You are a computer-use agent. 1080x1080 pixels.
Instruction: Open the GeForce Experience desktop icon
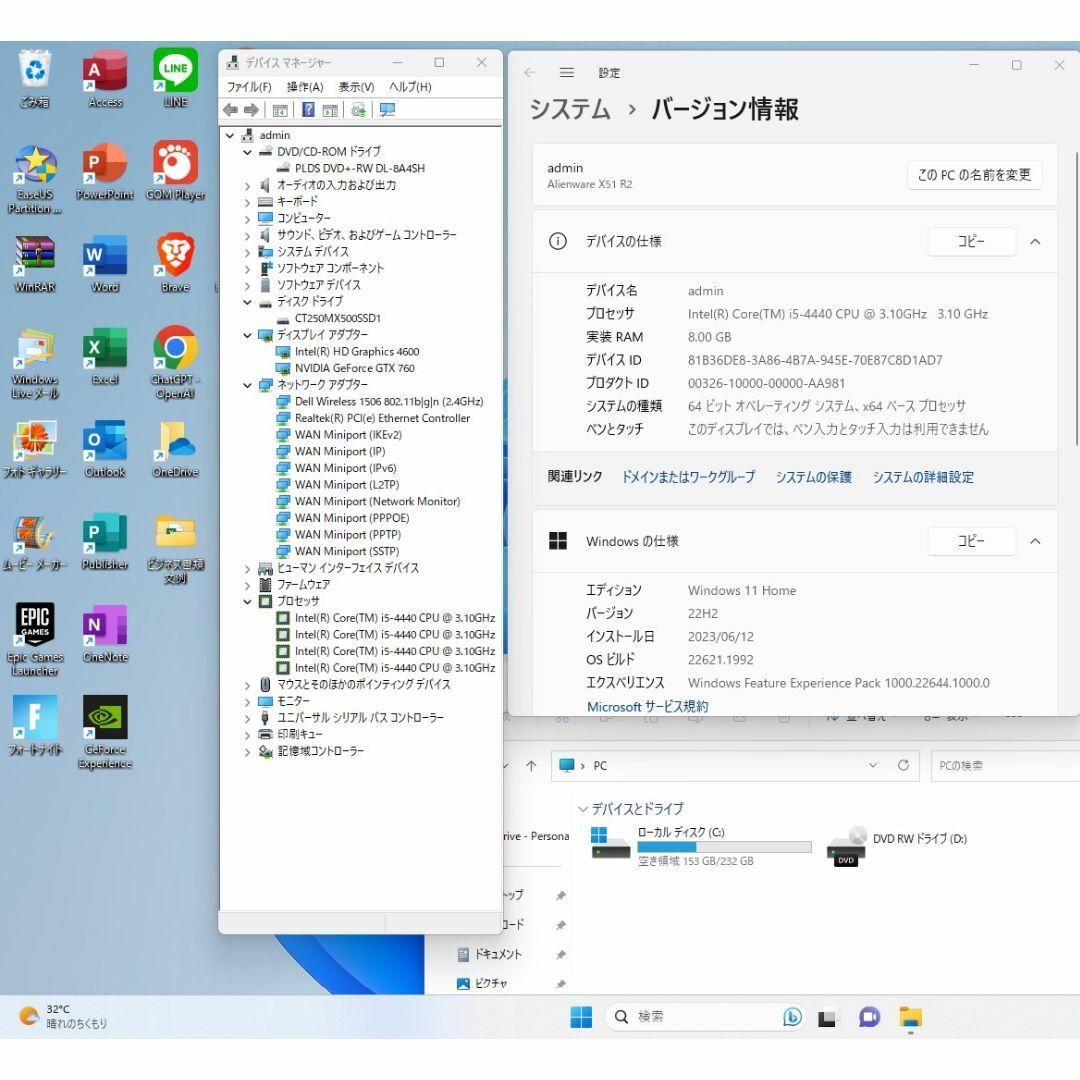105,732
